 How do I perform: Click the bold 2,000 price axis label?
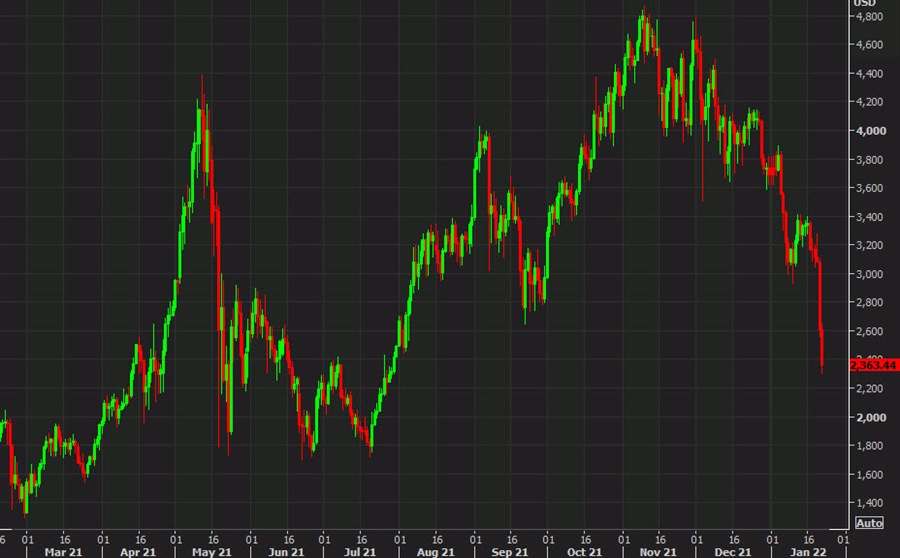866,417
